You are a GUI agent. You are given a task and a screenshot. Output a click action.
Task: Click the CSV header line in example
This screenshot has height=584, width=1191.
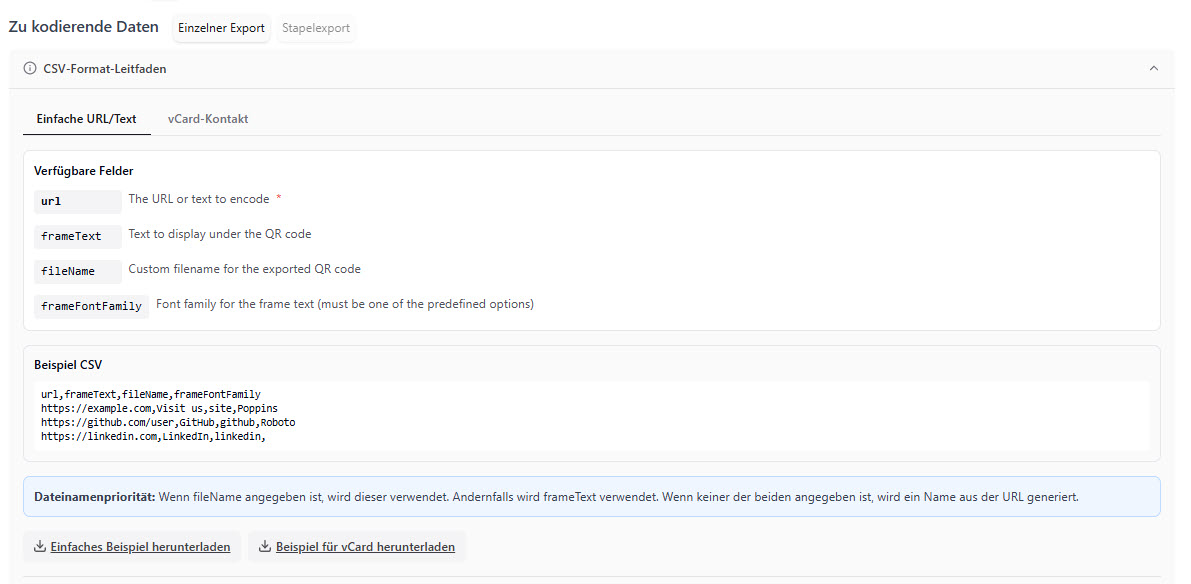click(x=150, y=394)
